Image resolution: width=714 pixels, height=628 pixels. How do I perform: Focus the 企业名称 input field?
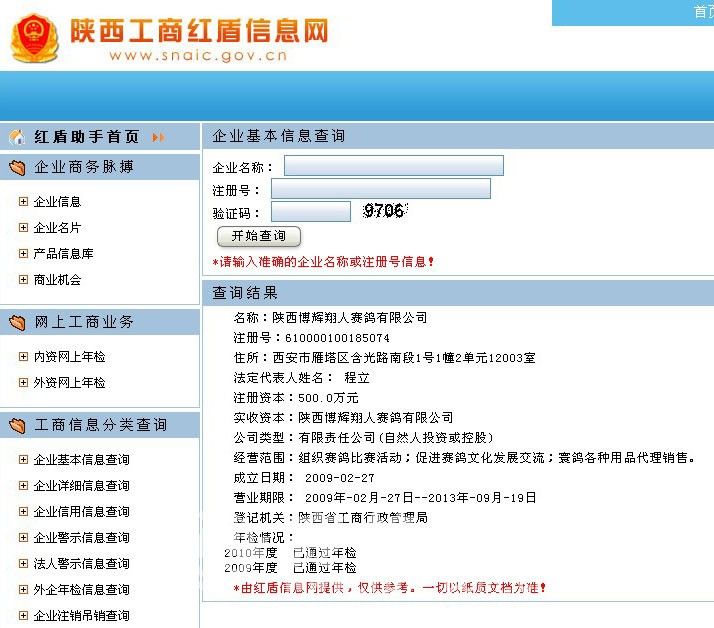(393, 166)
